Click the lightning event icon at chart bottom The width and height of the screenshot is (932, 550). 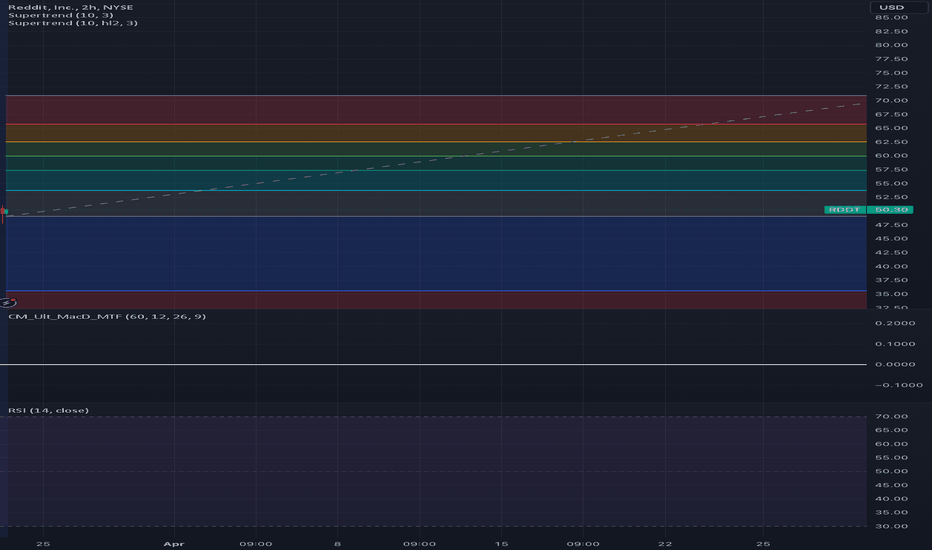pyautogui.click(x=8, y=302)
